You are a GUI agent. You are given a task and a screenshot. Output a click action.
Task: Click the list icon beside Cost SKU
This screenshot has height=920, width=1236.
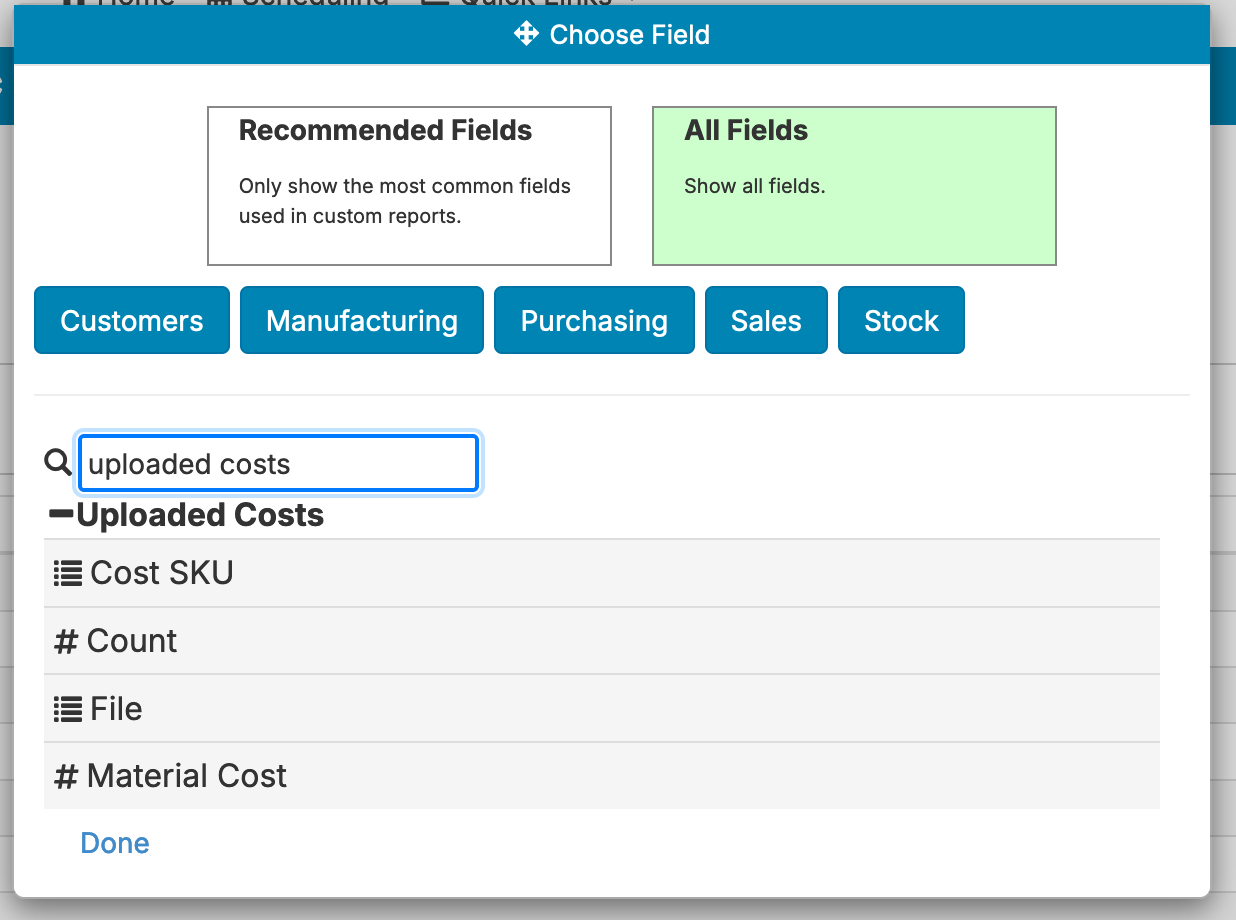[67, 573]
